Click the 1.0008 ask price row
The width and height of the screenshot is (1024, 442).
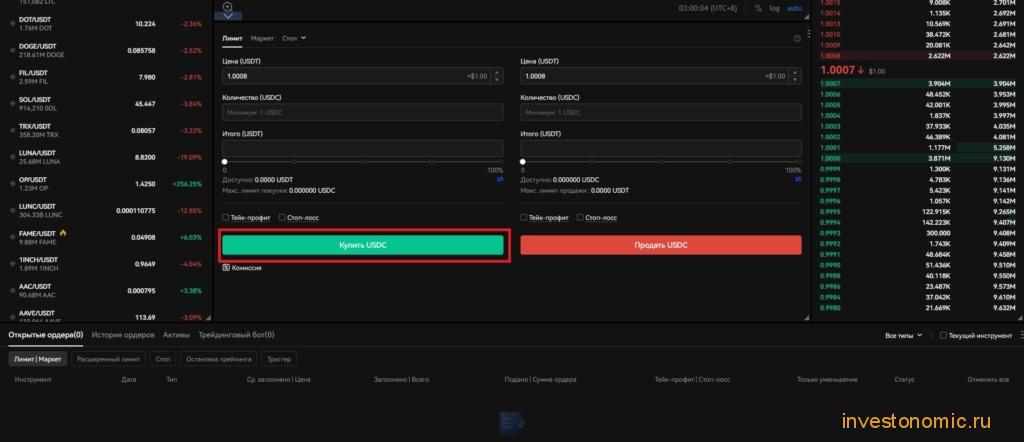918,56
